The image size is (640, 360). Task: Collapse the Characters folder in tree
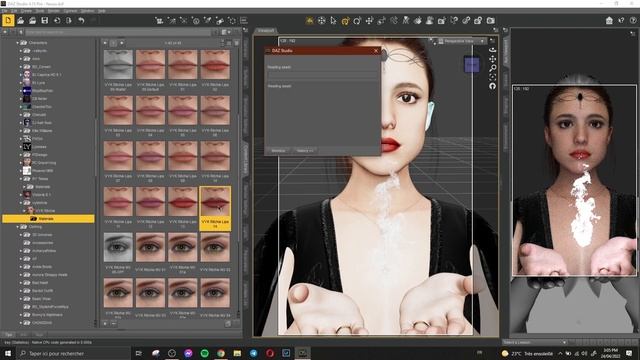point(18,42)
